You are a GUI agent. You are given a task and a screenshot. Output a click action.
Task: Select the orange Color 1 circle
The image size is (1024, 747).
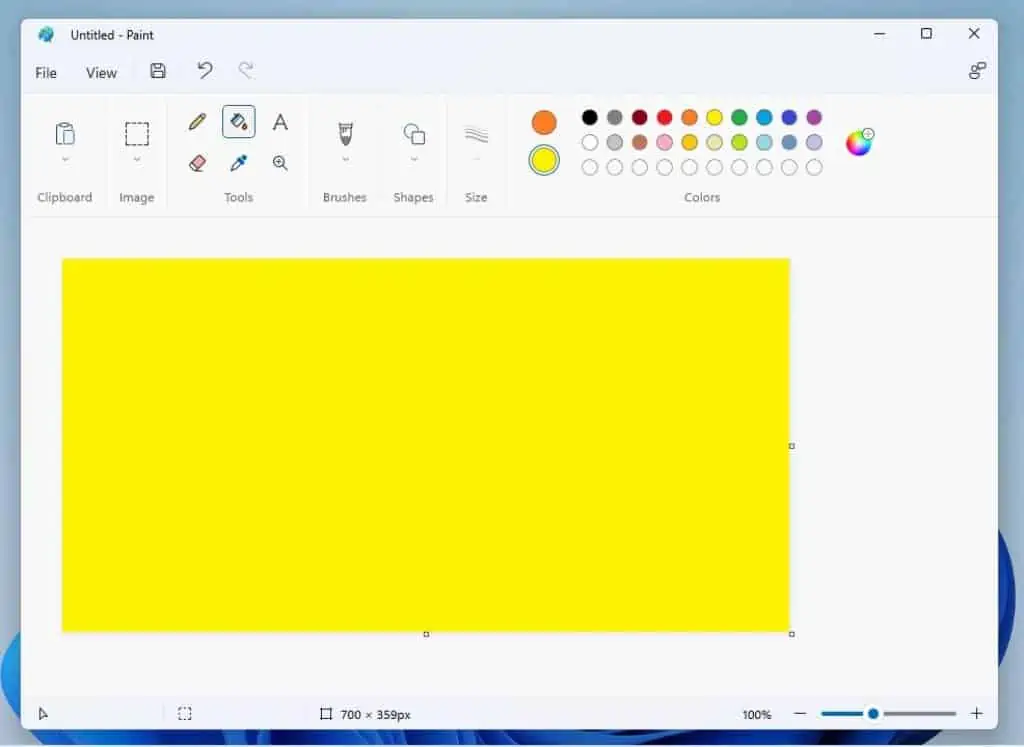click(x=544, y=123)
